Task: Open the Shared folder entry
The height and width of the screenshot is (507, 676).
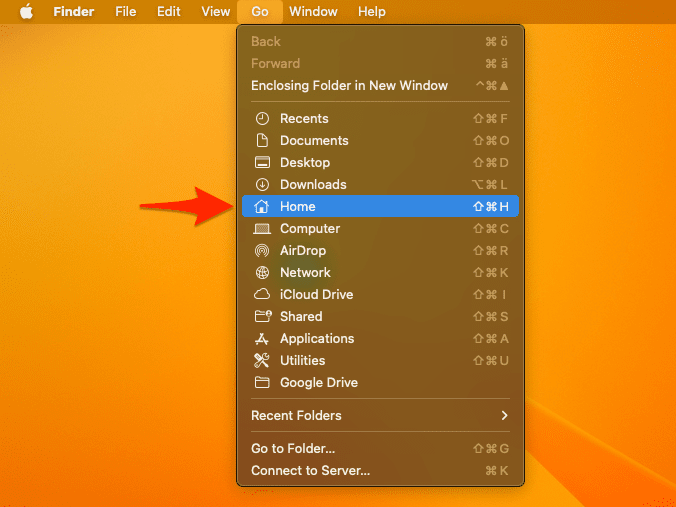Action: tap(301, 317)
